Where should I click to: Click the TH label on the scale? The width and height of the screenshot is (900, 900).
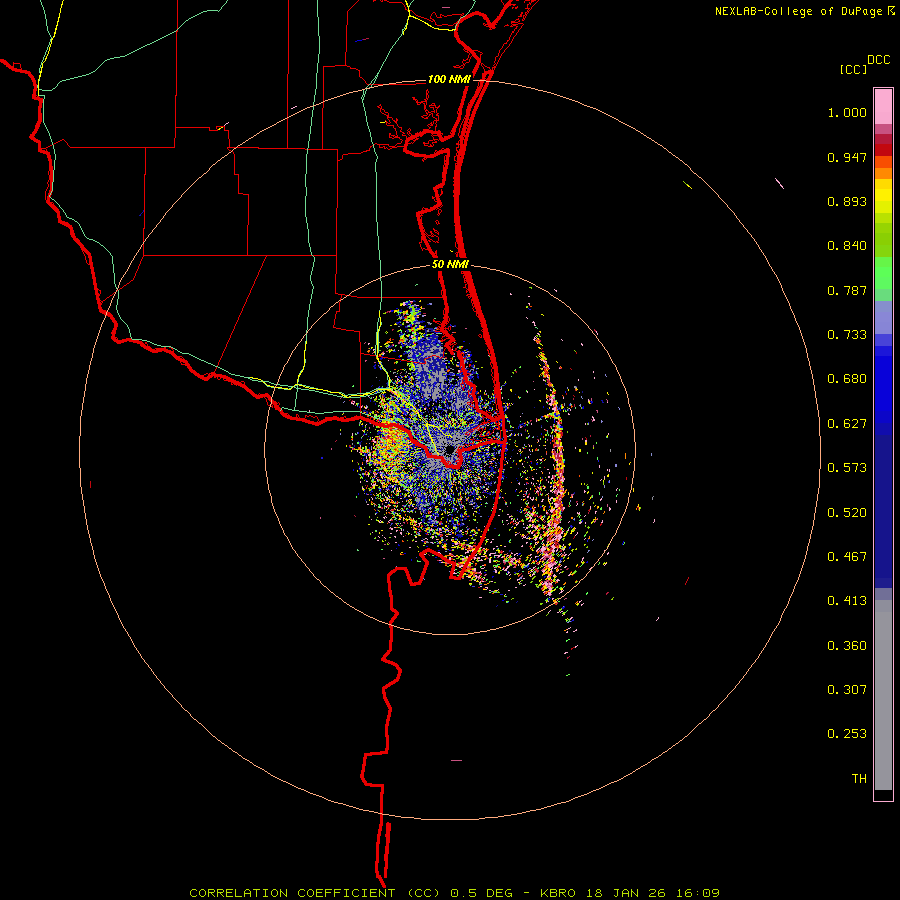point(859,779)
